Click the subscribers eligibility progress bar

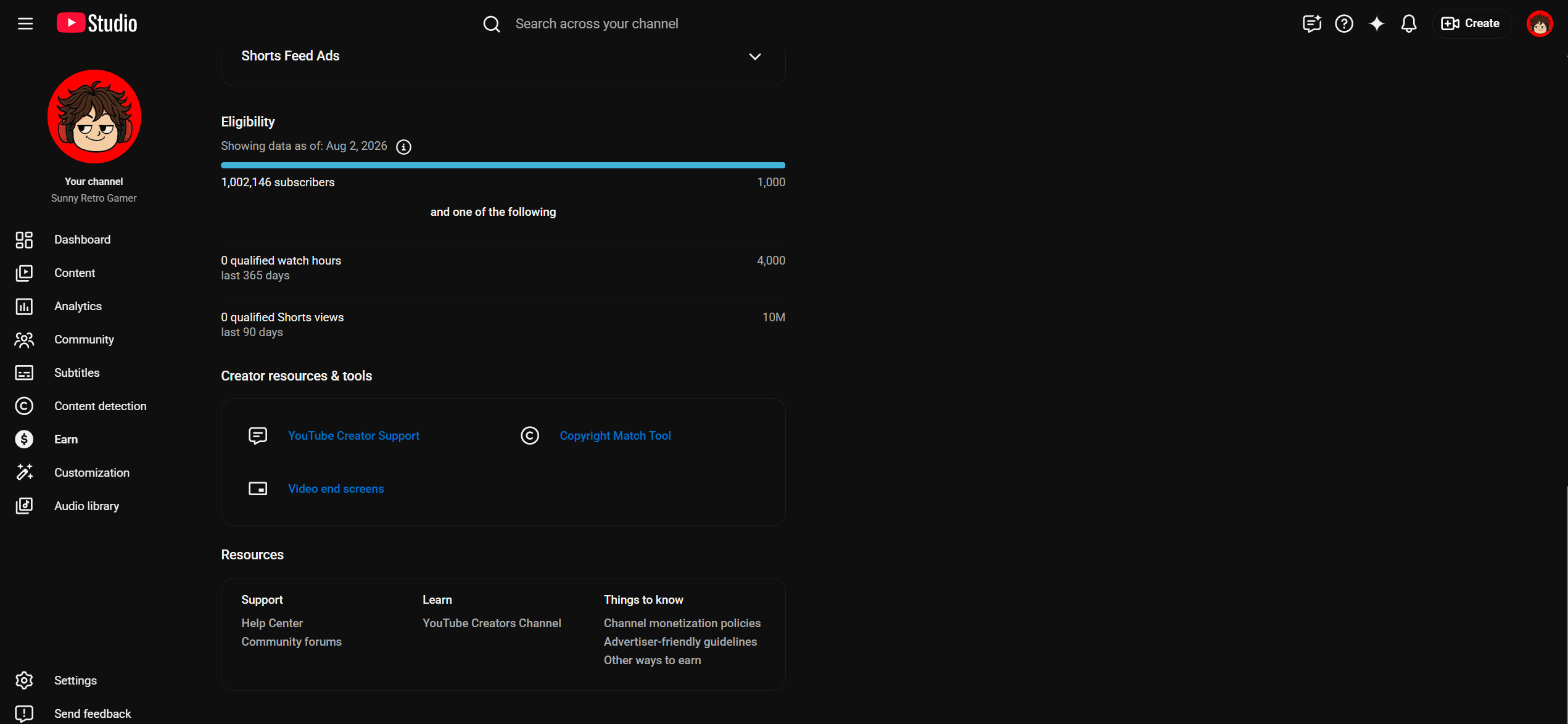[503, 165]
